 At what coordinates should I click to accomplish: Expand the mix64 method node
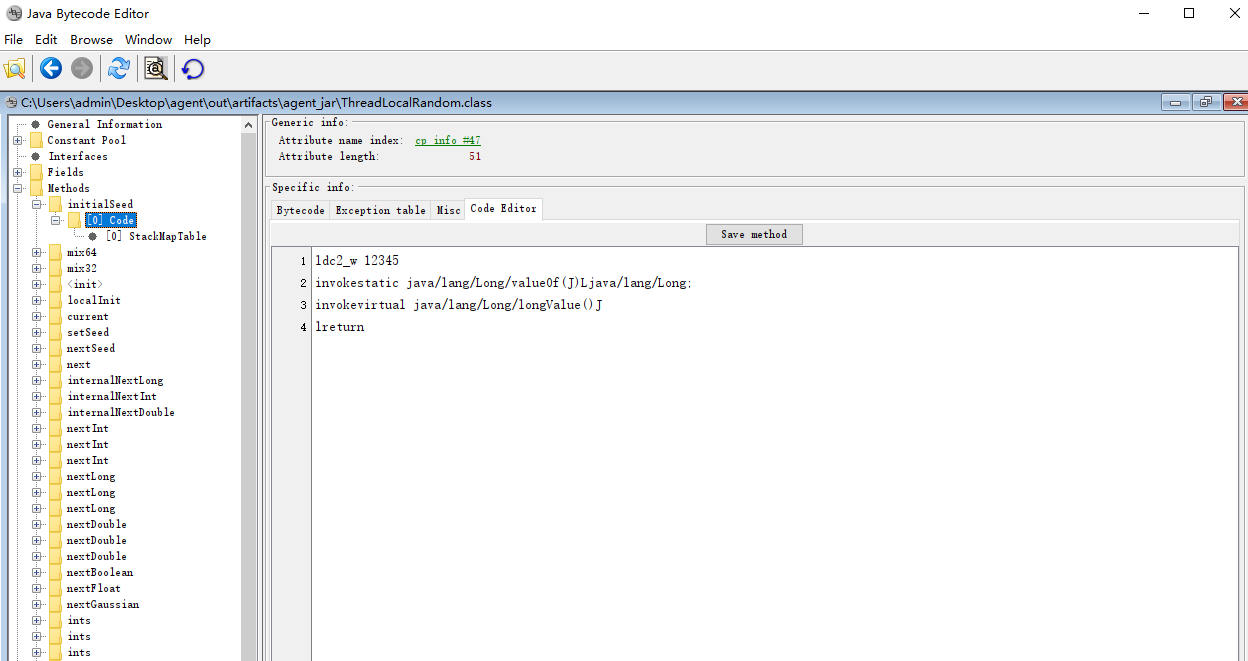tap(37, 252)
